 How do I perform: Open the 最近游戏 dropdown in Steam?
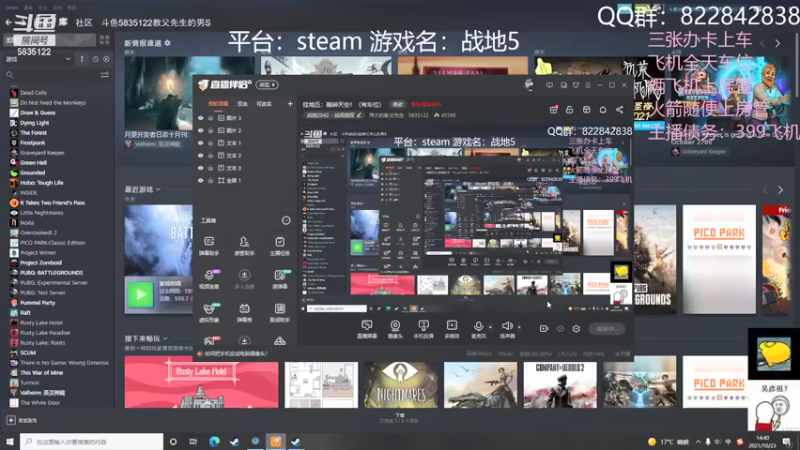(143, 189)
